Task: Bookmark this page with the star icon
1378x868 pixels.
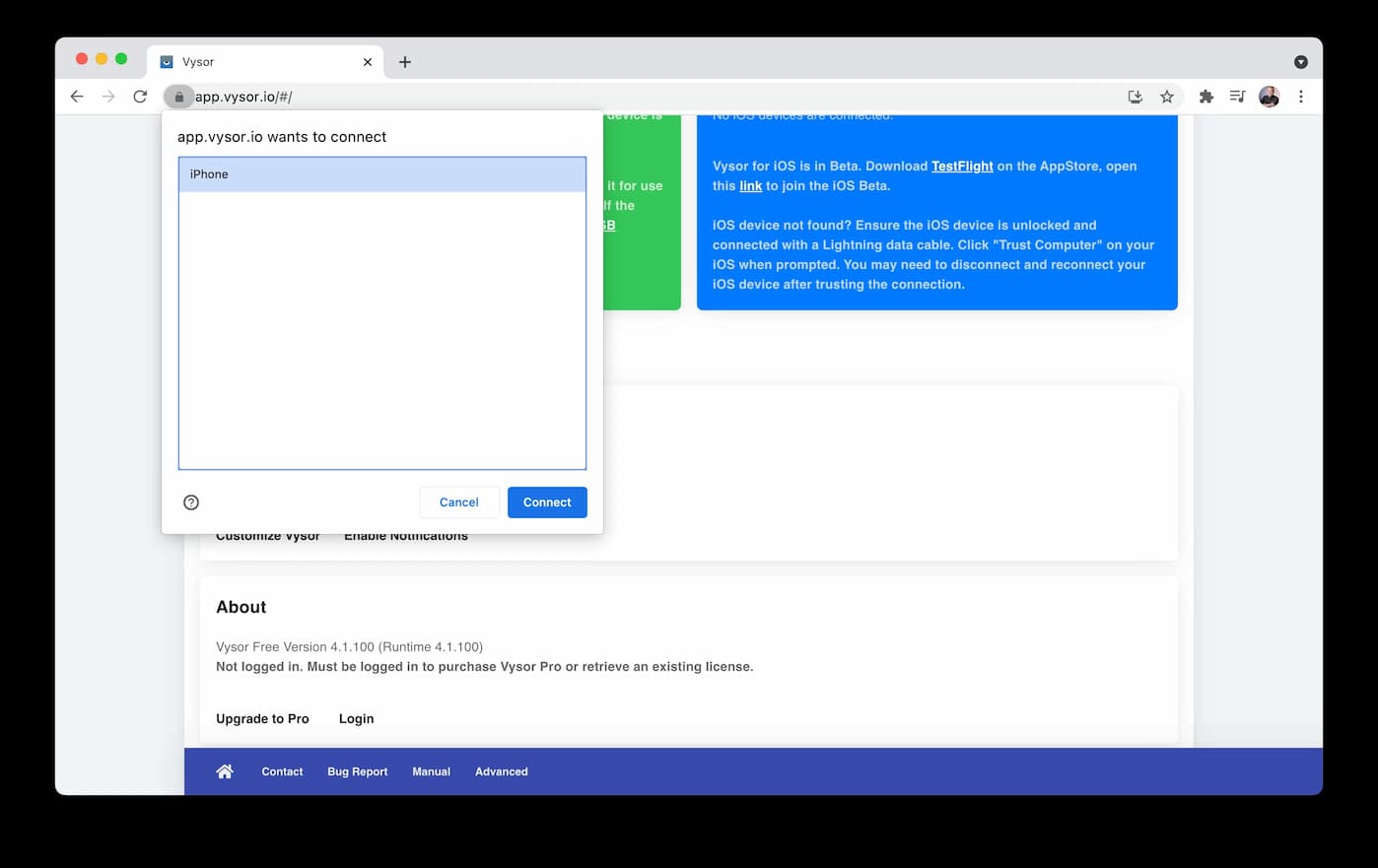Action: [x=1167, y=97]
